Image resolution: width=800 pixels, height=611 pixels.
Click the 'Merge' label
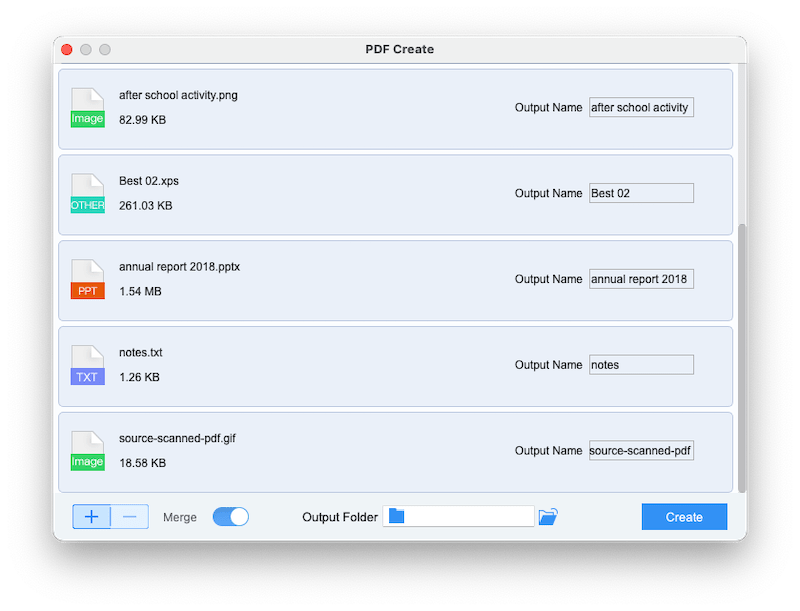180,517
